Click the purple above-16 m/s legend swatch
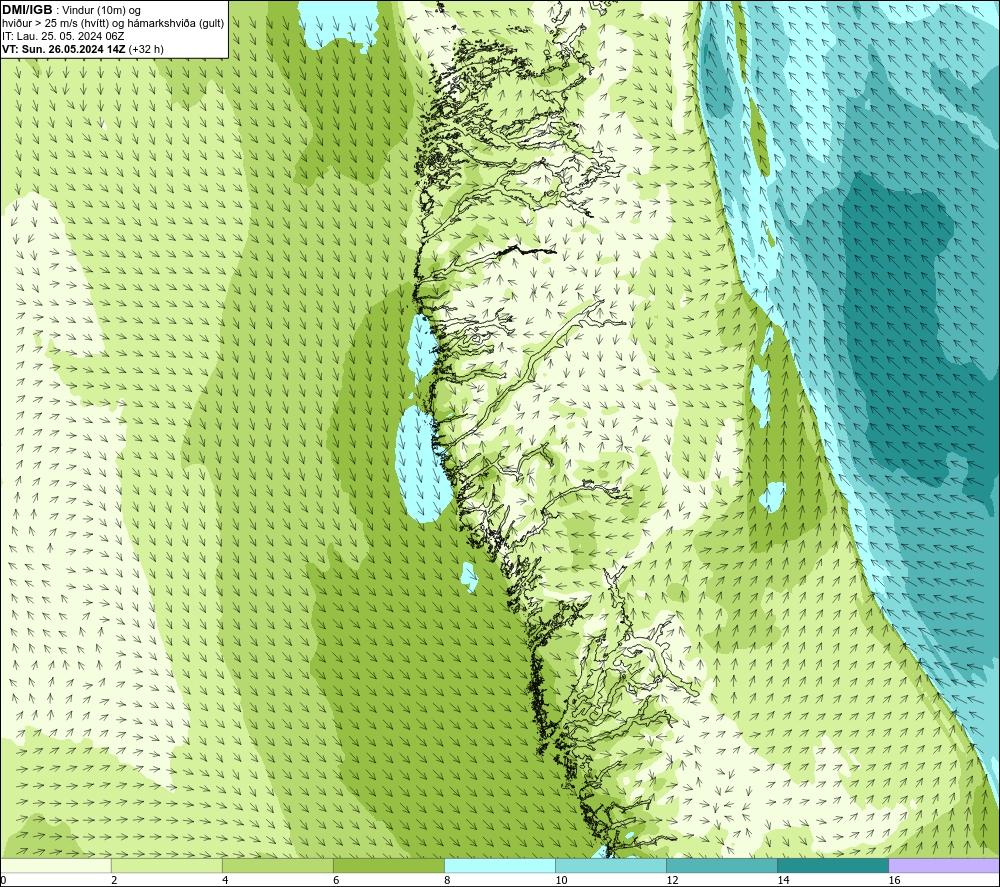This screenshot has height=887, width=1000. (x=944, y=865)
